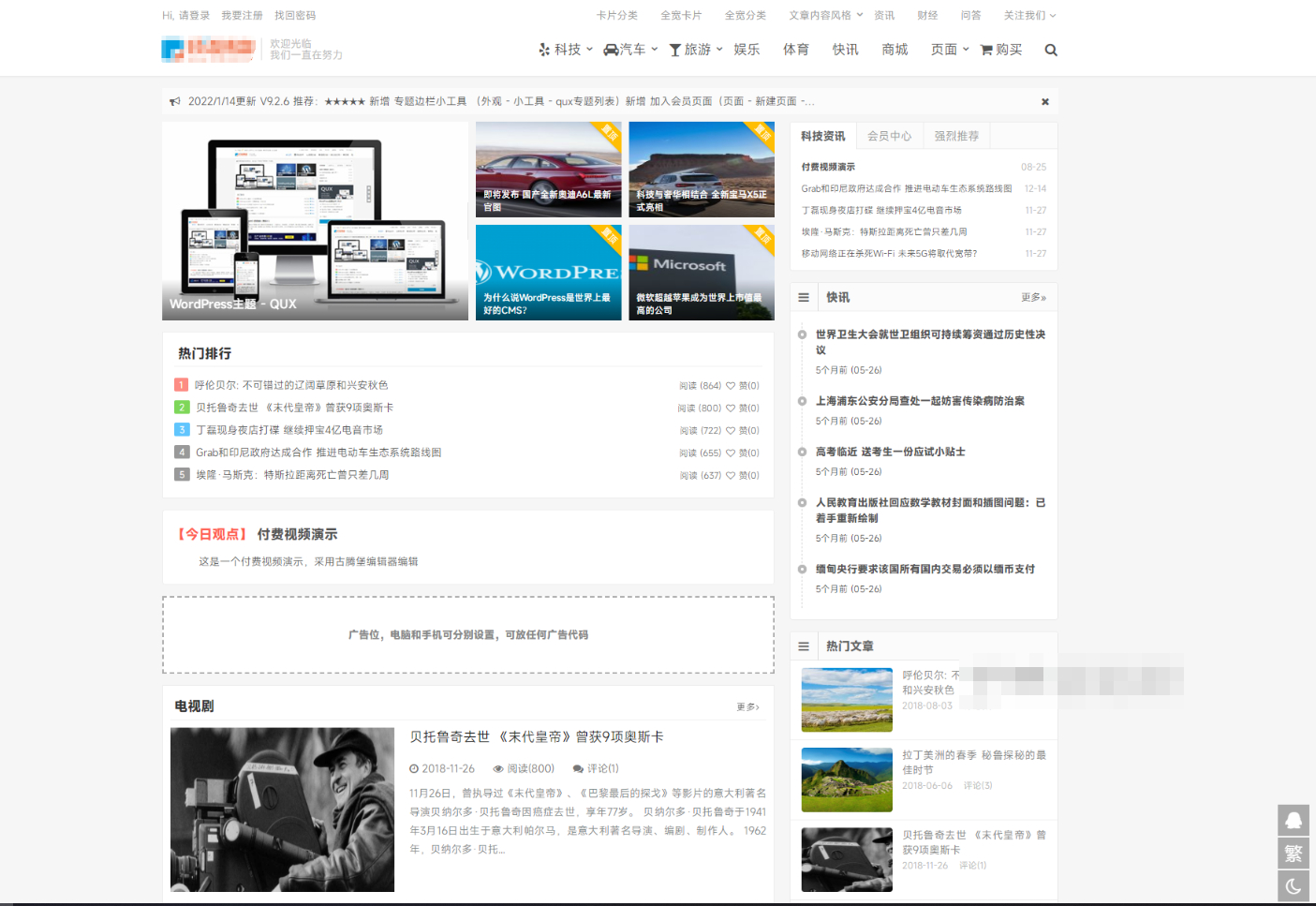
Task: Open the 商城 navigation item
Action: (895, 50)
